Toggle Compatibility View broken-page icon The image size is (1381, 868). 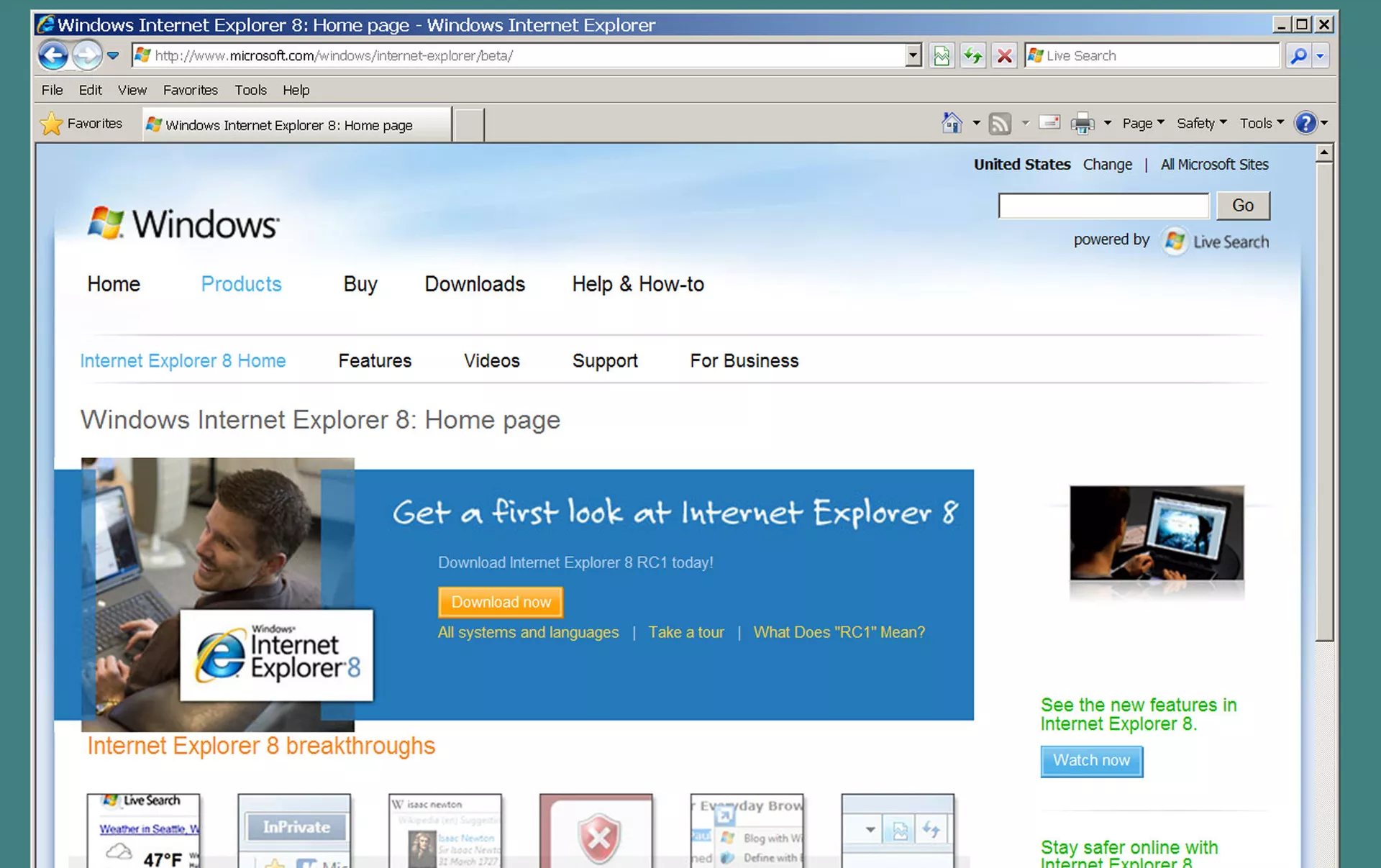[942, 55]
